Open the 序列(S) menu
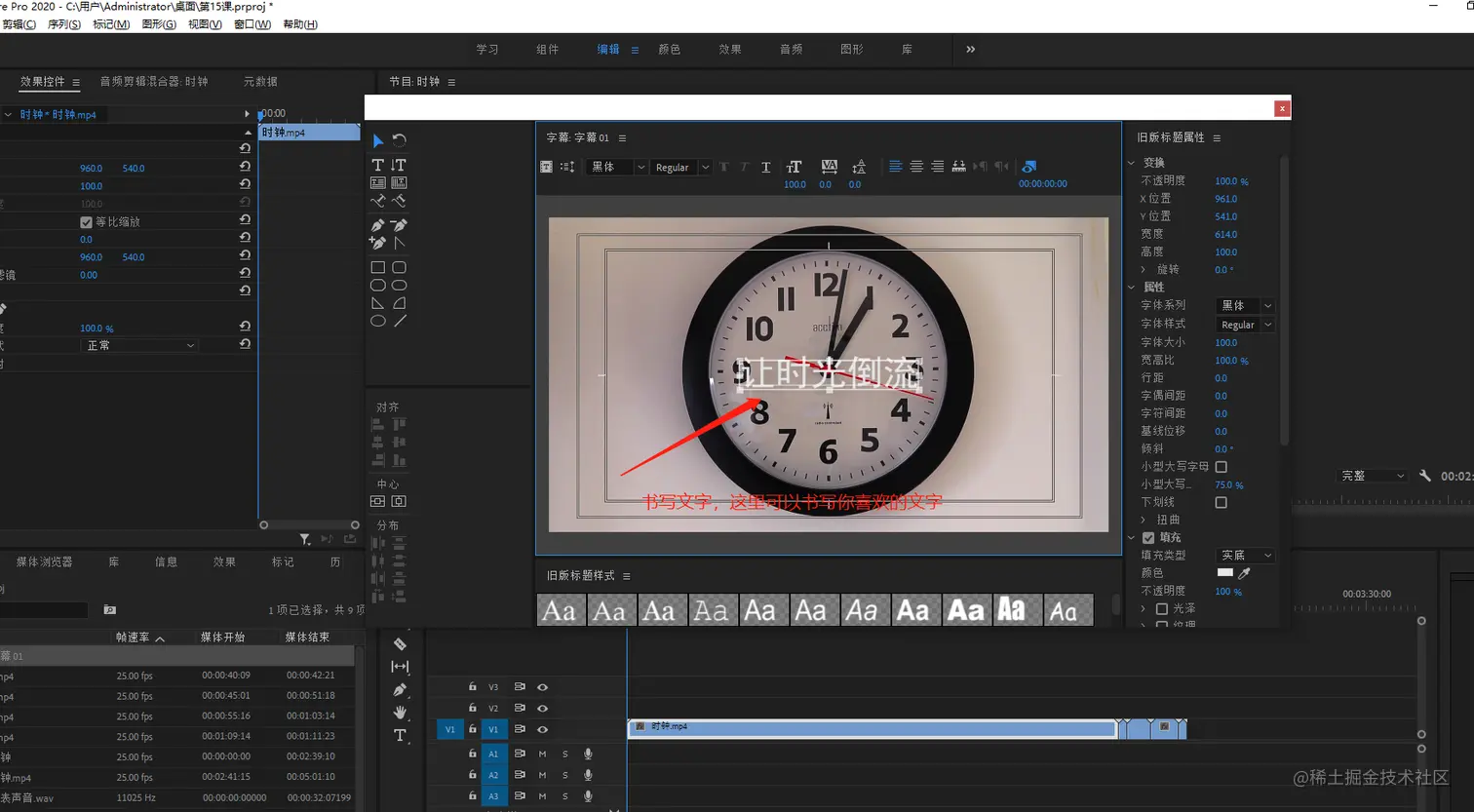Viewport: 1474px width, 812px height. [x=64, y=24]
